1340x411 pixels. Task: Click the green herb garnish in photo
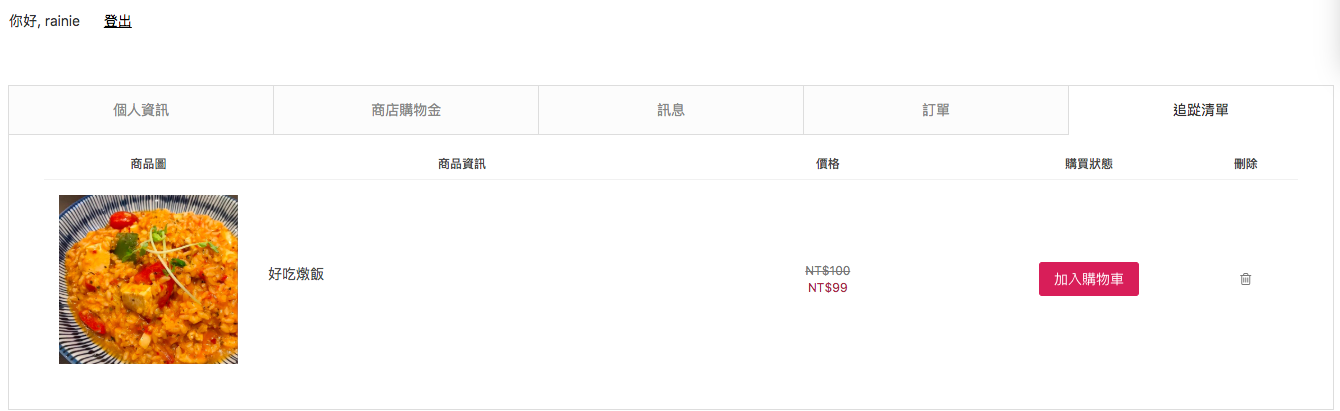(x=127, y=244)
